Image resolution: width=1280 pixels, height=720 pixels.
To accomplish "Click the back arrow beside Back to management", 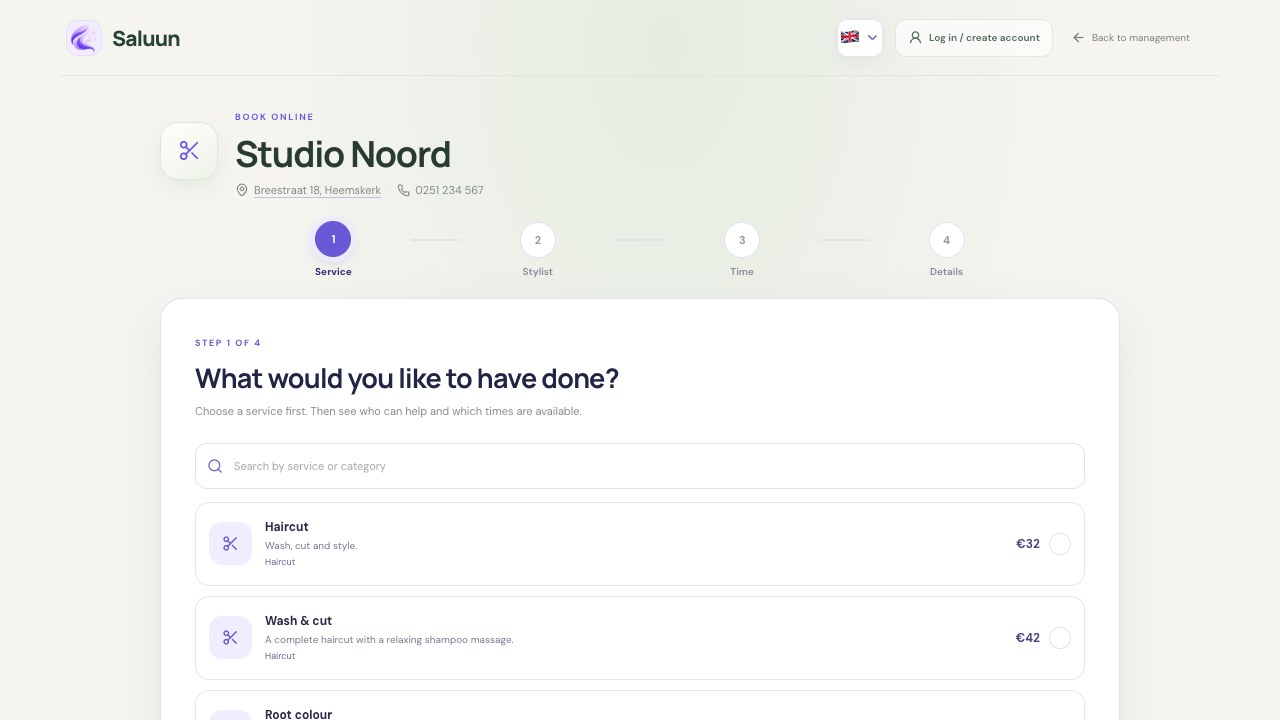I will (1078, 38).
